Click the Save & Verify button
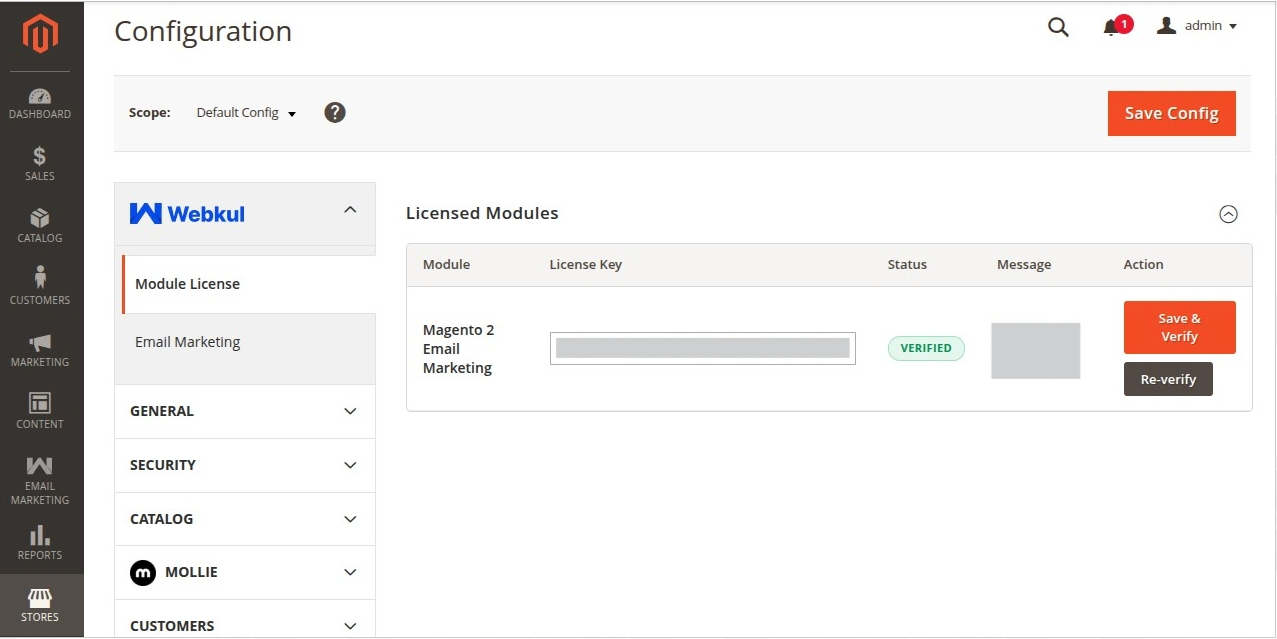The height and width of the screenshot is (639, 1277). 1179,327
